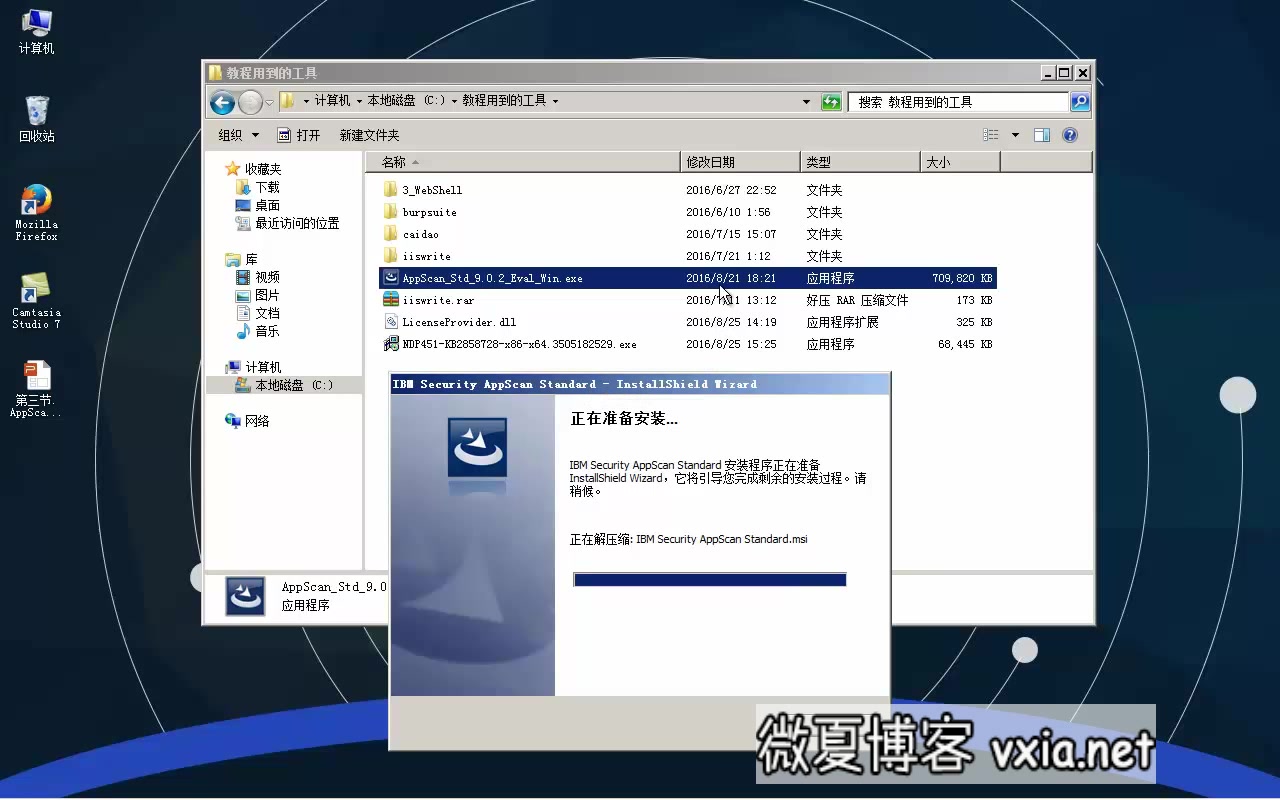Image resolution: width=1280 pixels, height=800 pixels.
Task: Click the refresh button next to the address bar
Action: tap(831, 102)
